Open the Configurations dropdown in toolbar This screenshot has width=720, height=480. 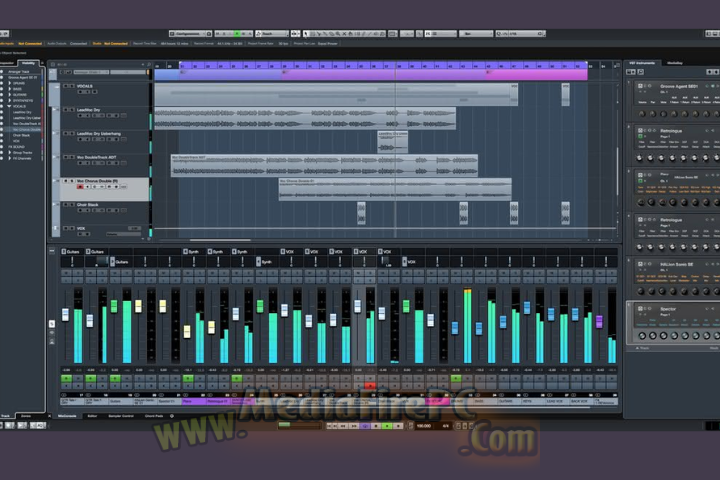click(x=187, y=34)
